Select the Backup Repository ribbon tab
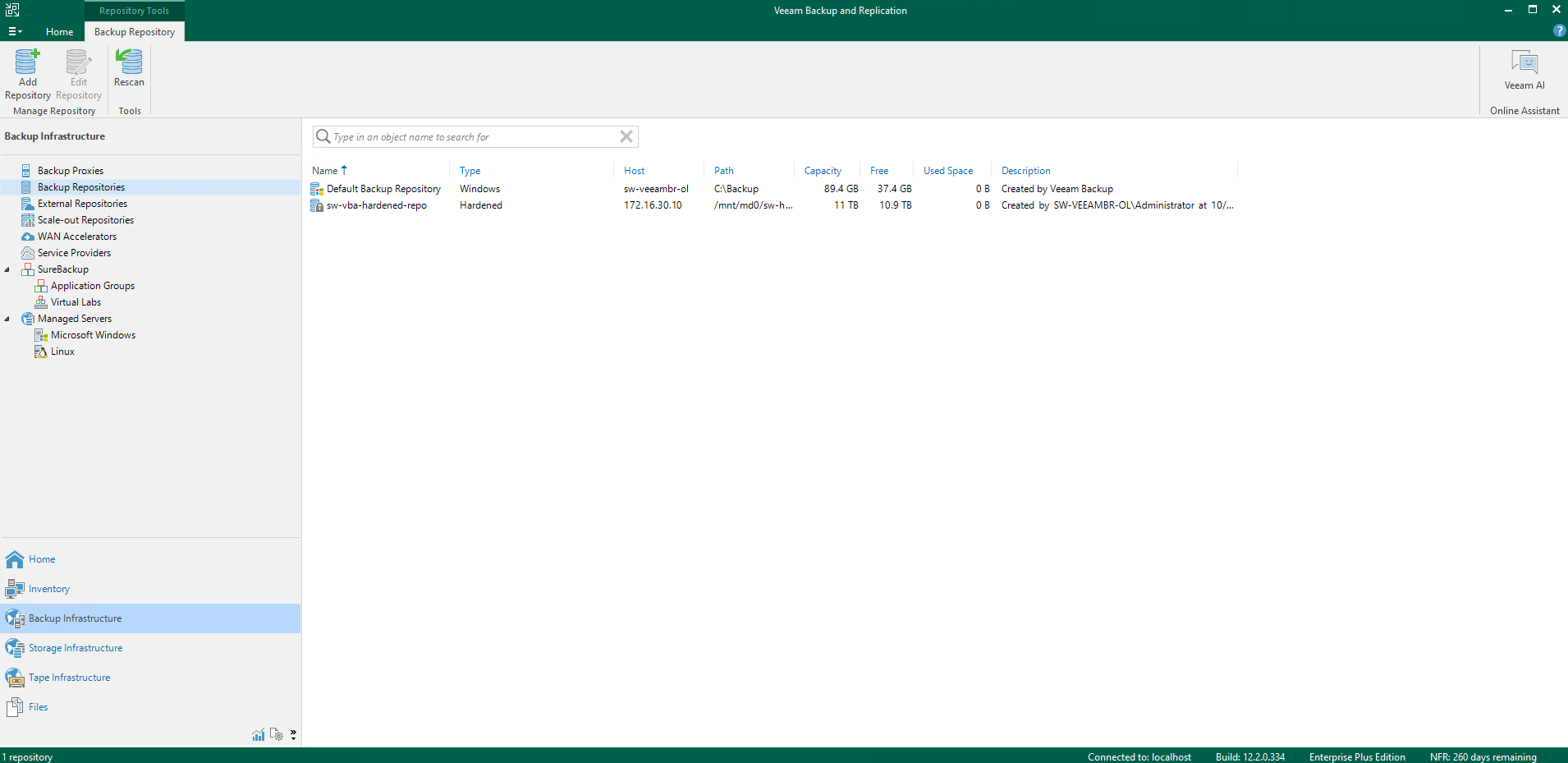This screenshot has width=1568, height=763. 135,31
